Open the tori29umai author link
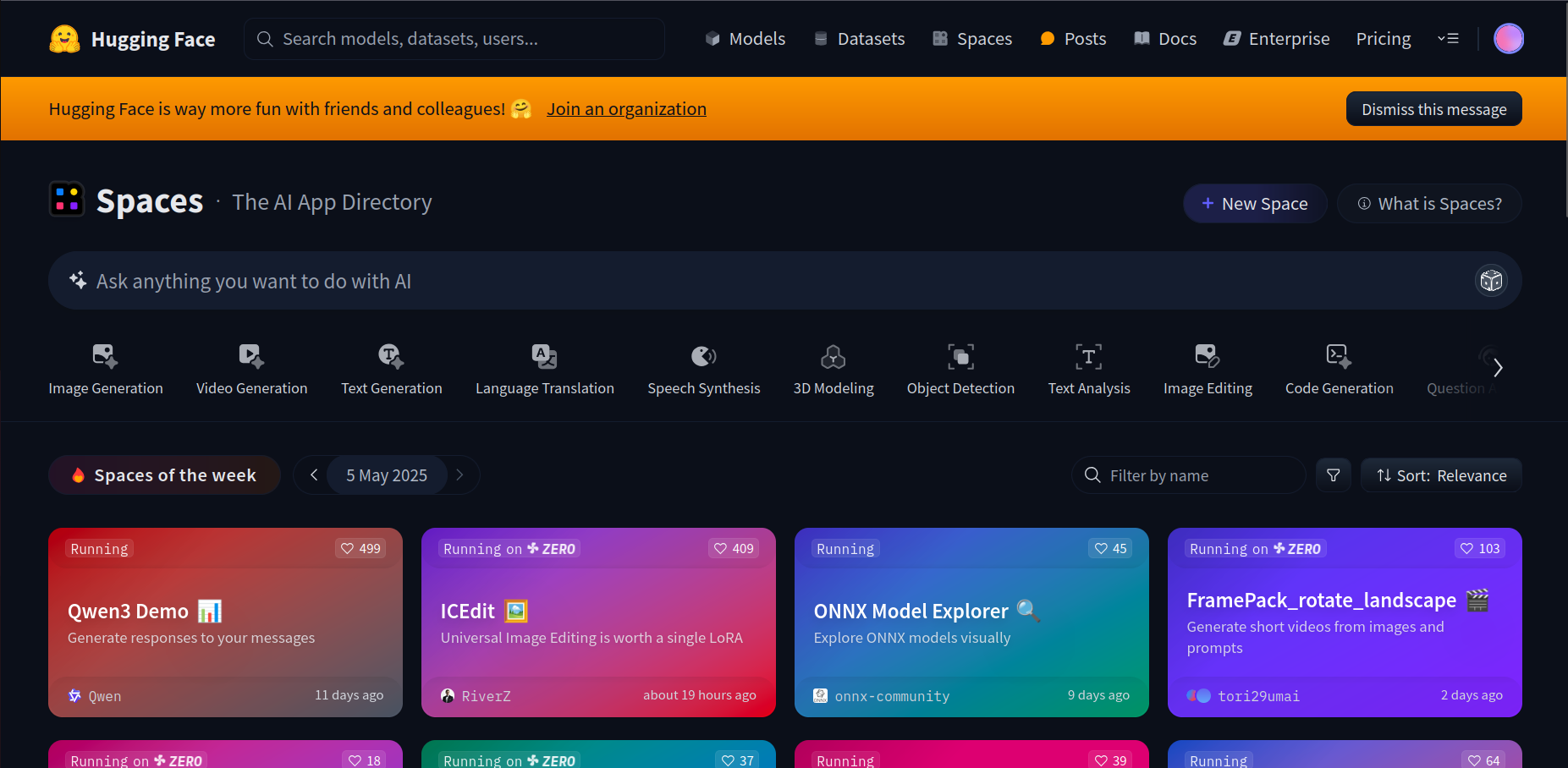 [x=1243, y=696]
